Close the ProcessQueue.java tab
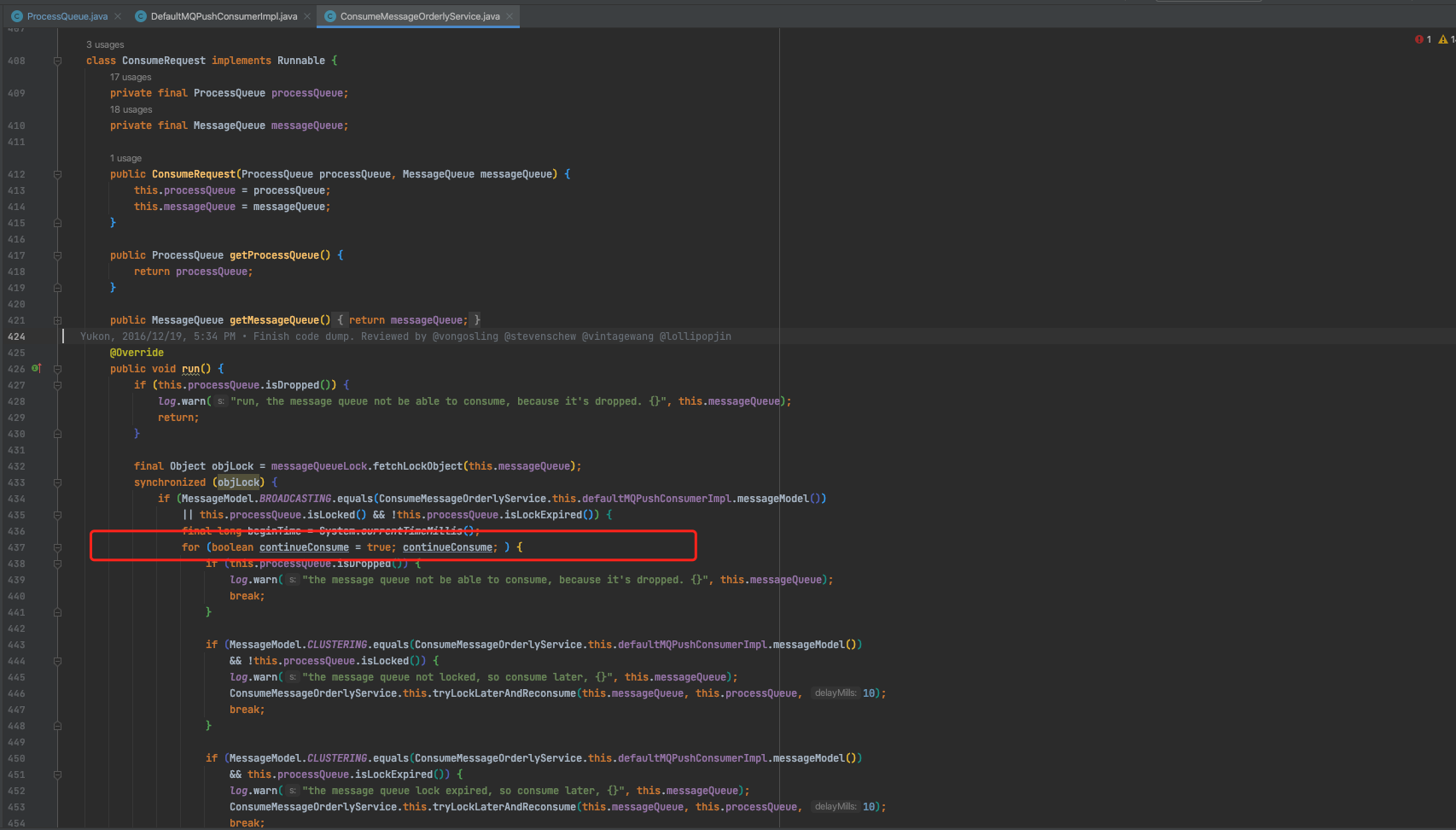The width and height of the screenshot is (1456, 830). coord(118,16)
